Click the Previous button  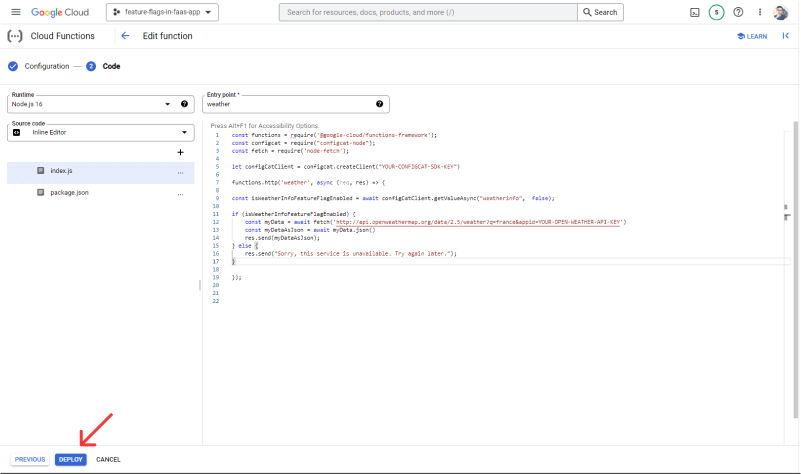30,459
